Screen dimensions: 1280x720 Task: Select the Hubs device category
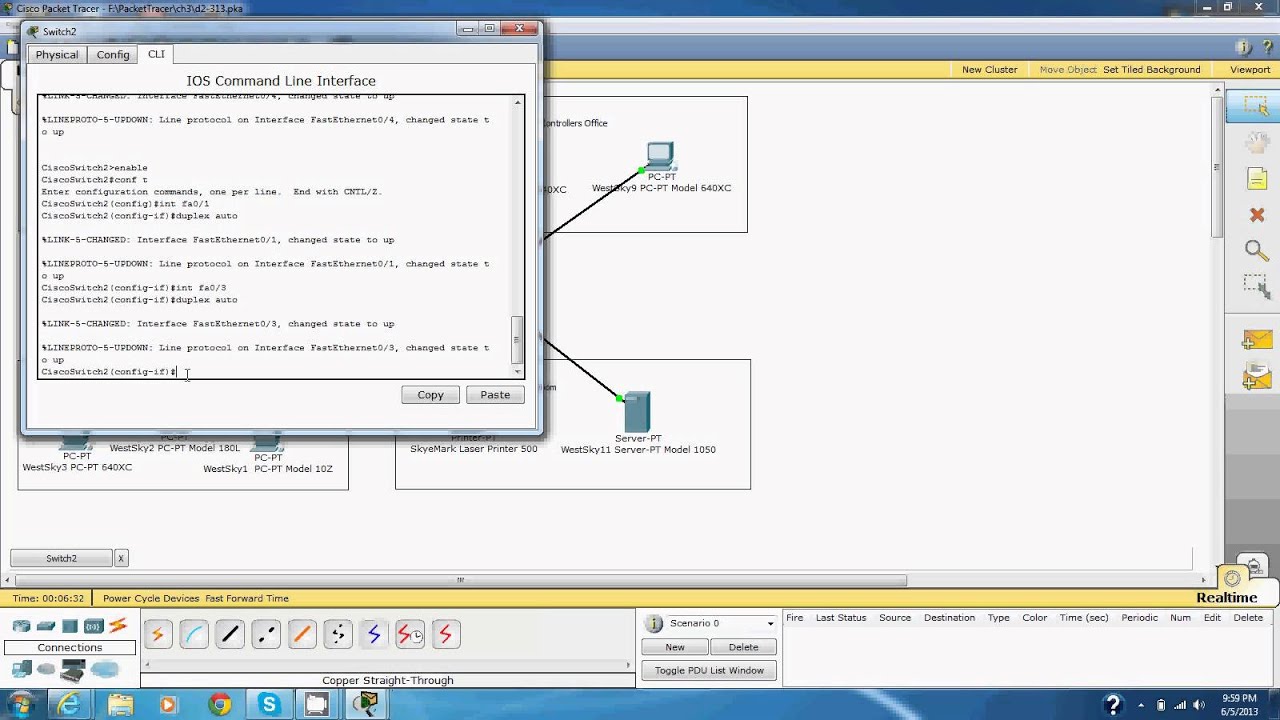coord(70,627)
